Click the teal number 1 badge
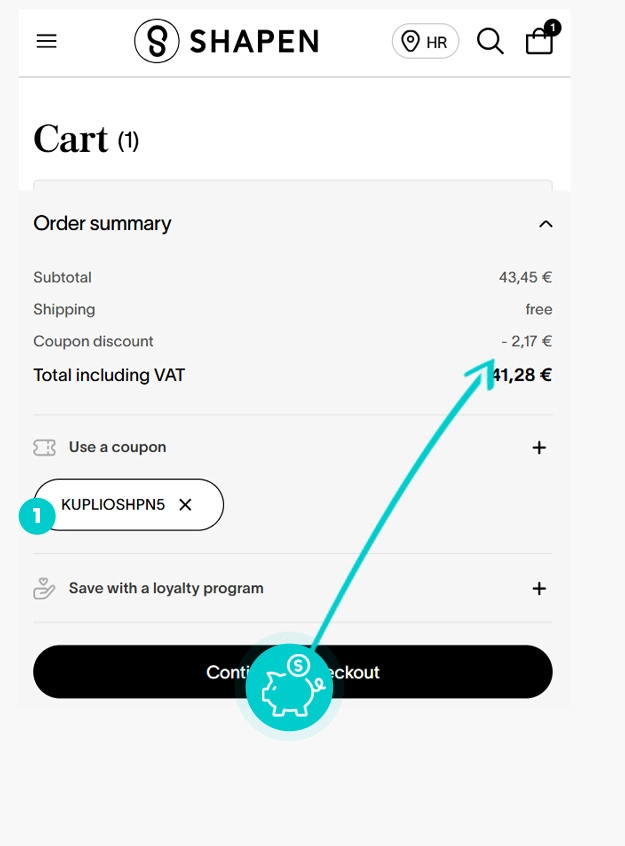Viewport: 625px width, 846px height. [37, 516]
